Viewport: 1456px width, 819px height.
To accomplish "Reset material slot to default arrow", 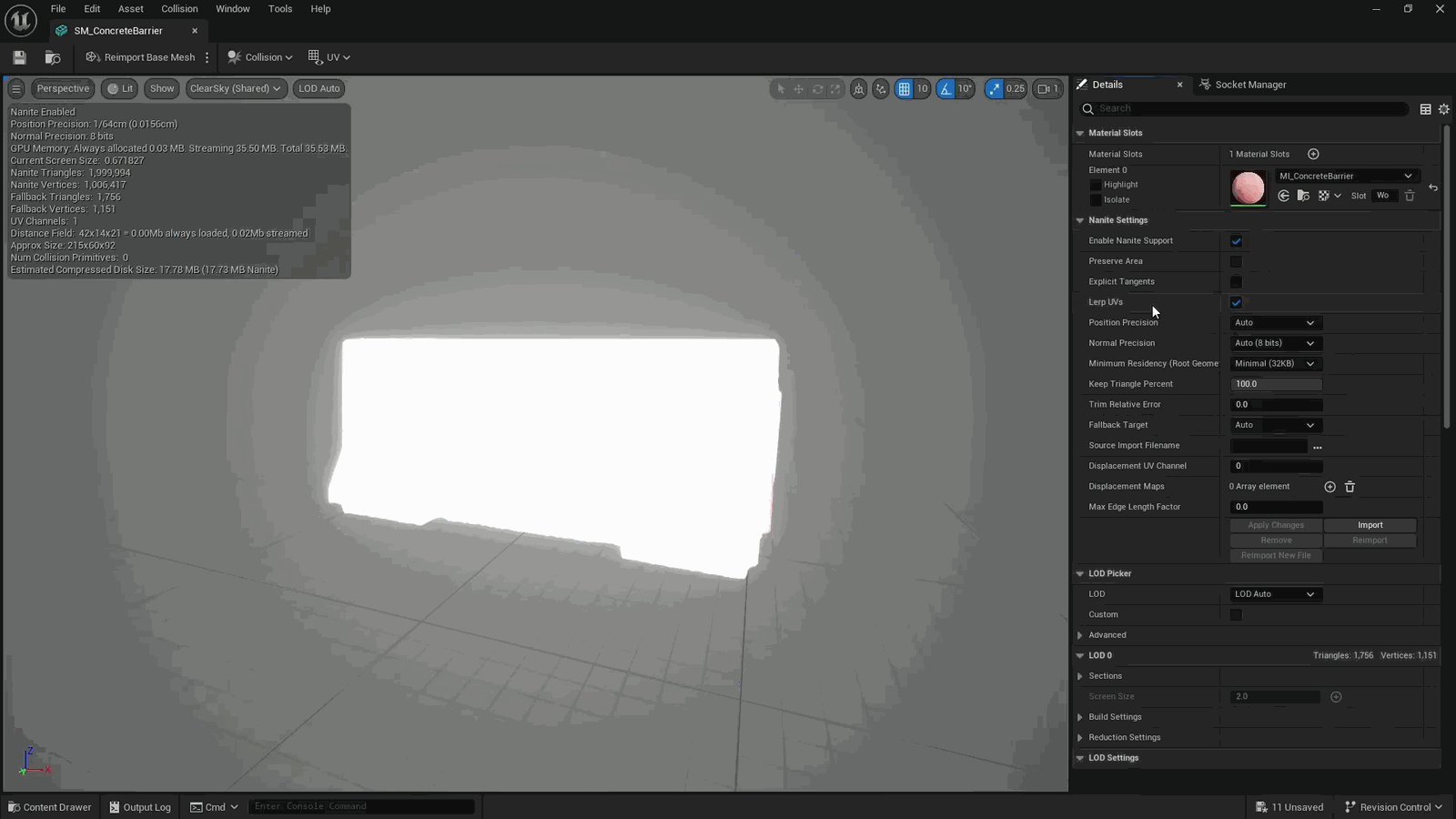I will coord(1433,187).
